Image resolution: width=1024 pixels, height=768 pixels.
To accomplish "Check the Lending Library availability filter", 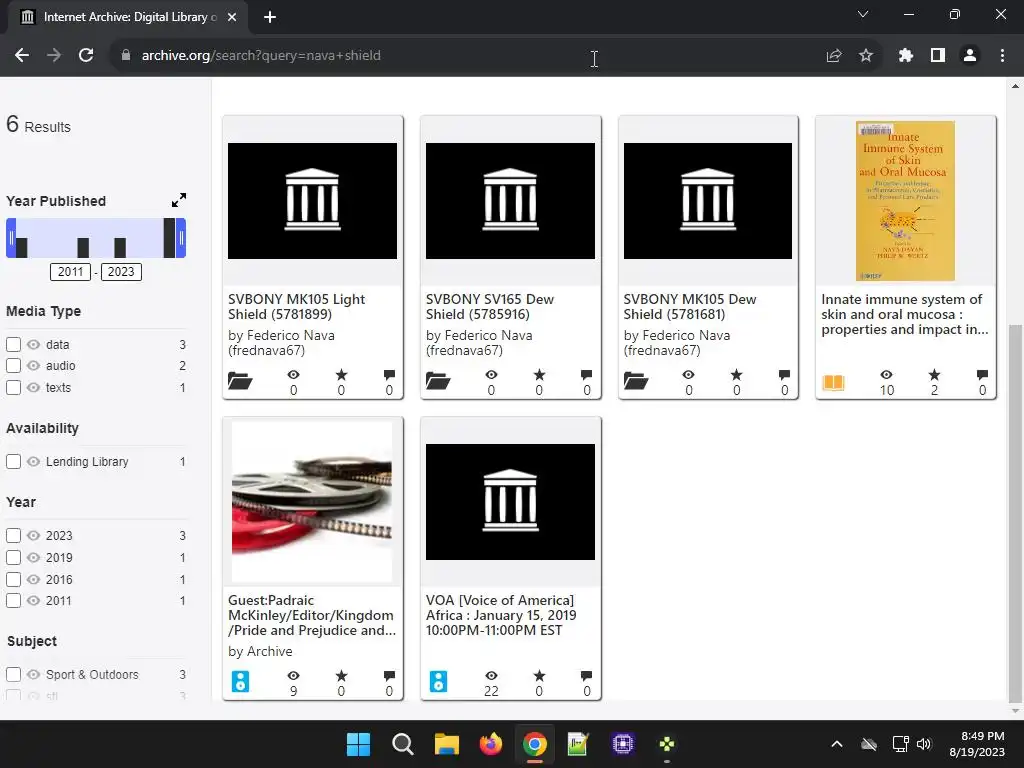I will tap(13, 462).
